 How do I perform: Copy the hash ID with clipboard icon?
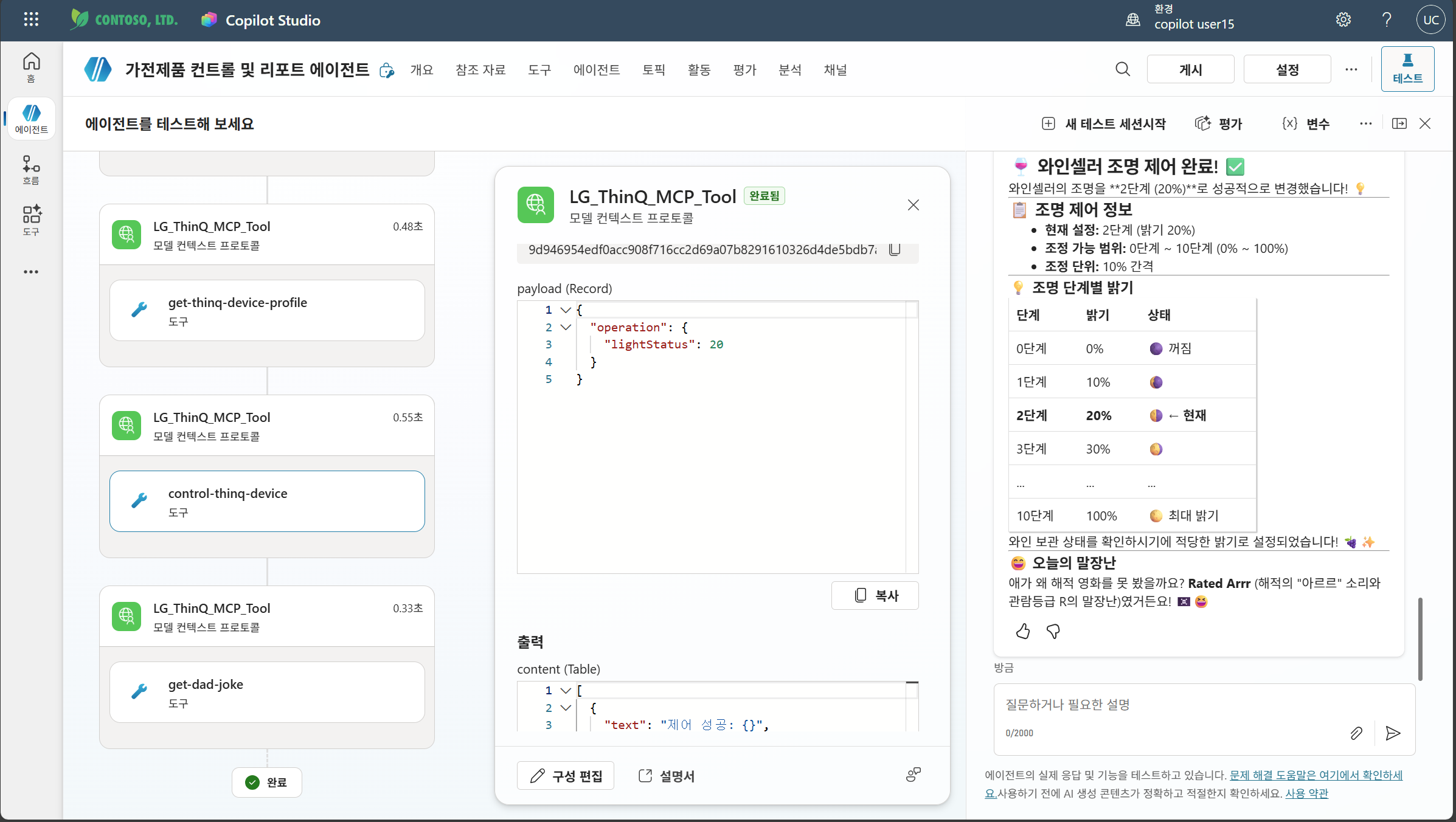pos(895,249)
